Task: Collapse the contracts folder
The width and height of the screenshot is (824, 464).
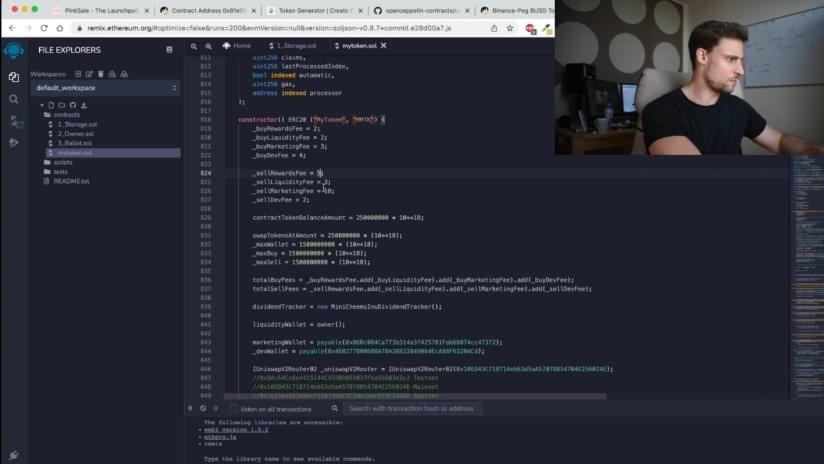Action: click(66, 115)
